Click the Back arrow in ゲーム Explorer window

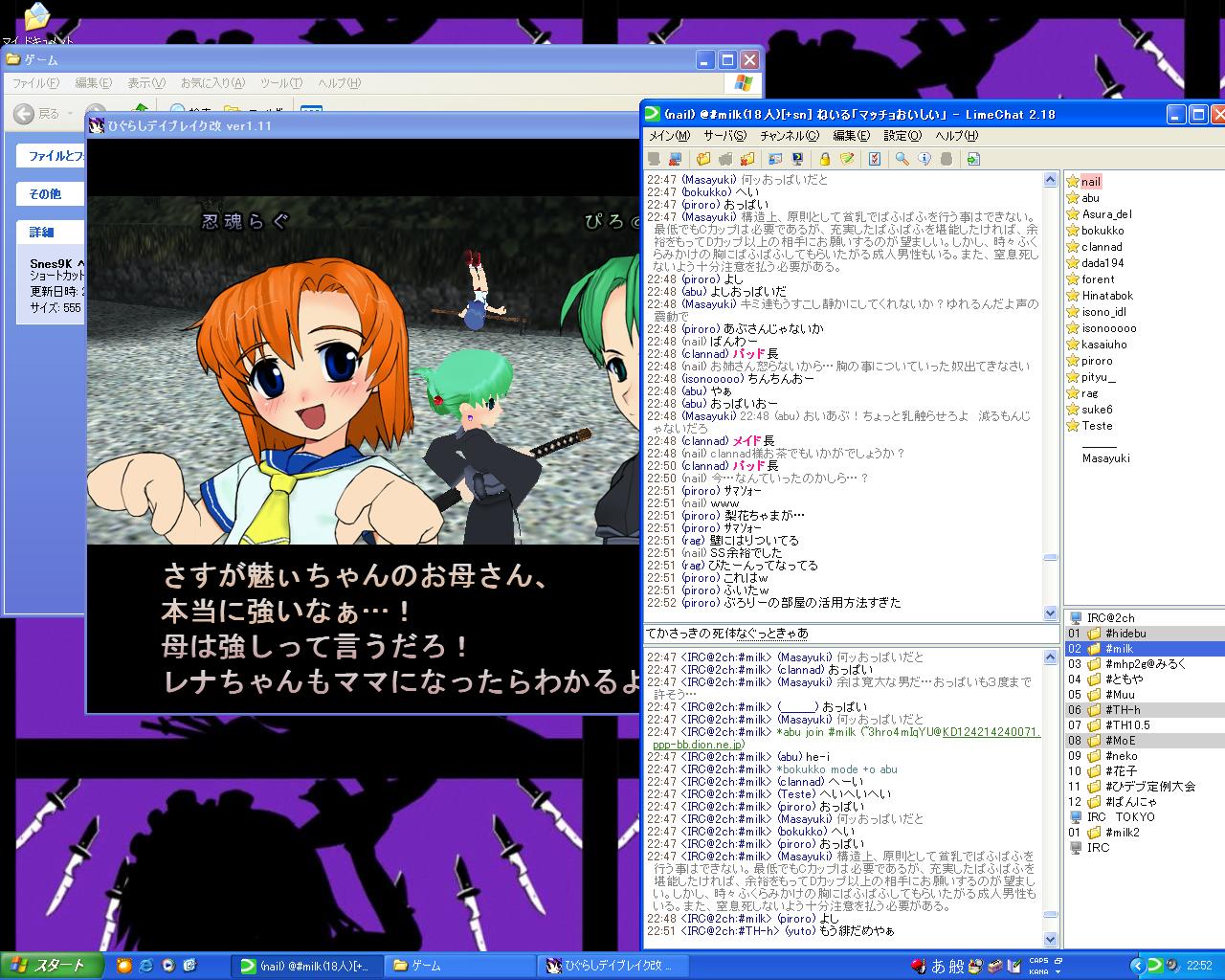coord(25,113)
